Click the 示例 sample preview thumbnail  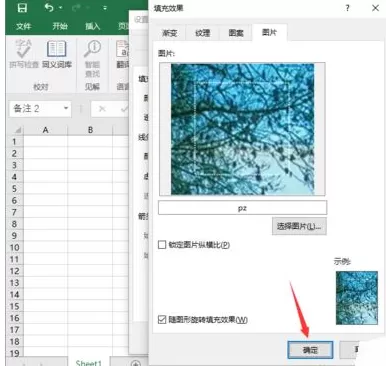click(357, 298)
